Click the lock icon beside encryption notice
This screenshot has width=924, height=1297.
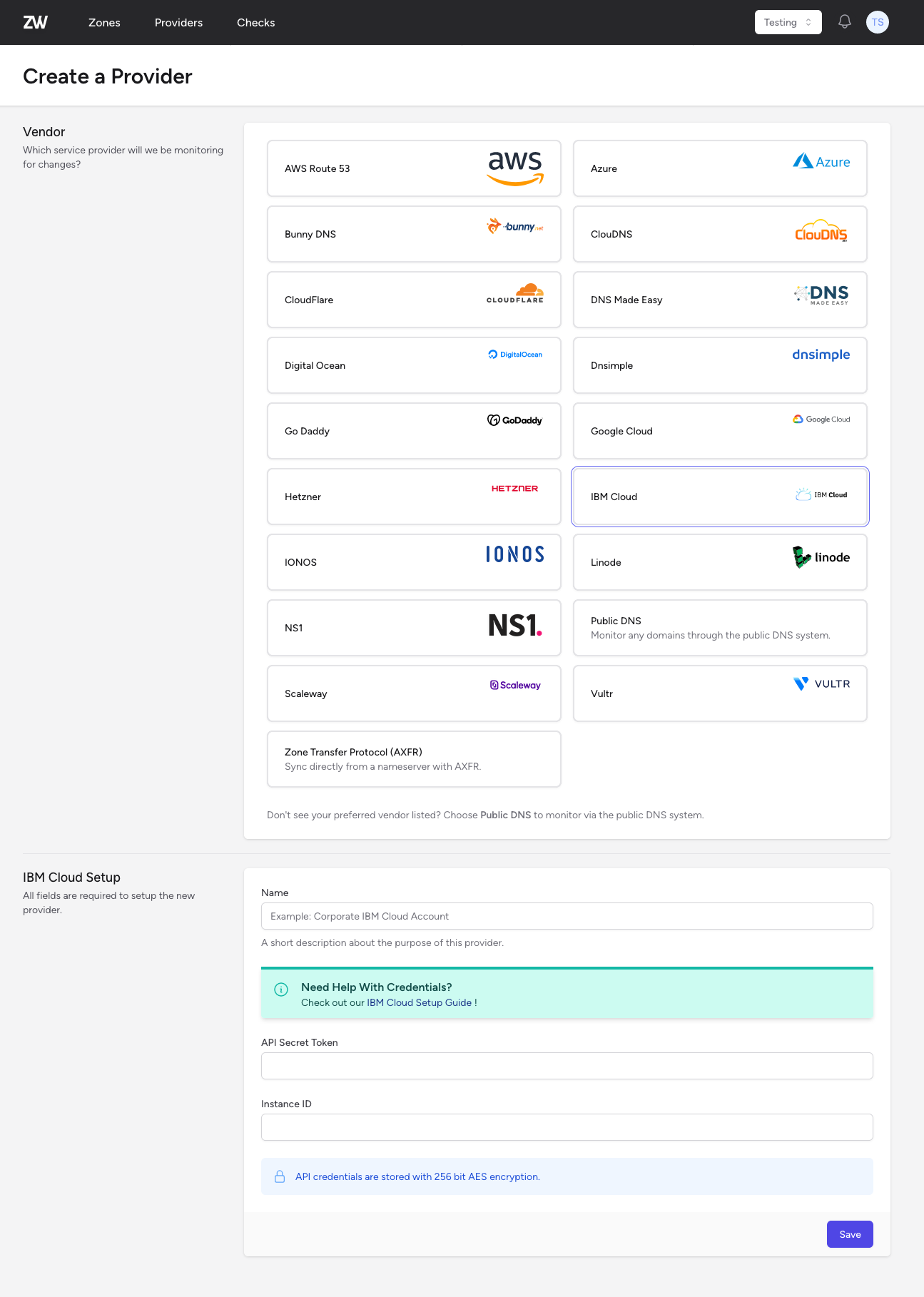[x=280, y=1176]
